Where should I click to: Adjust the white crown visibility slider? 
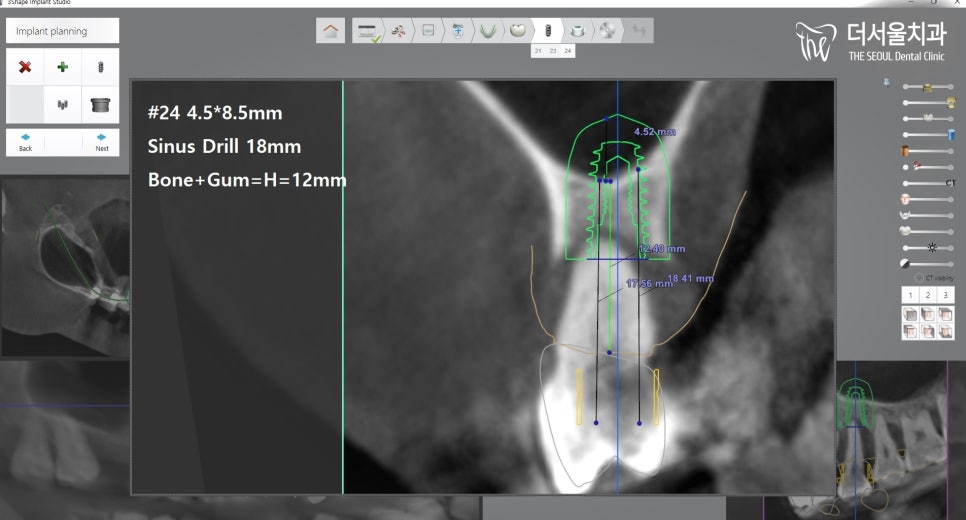pos(928,118)
